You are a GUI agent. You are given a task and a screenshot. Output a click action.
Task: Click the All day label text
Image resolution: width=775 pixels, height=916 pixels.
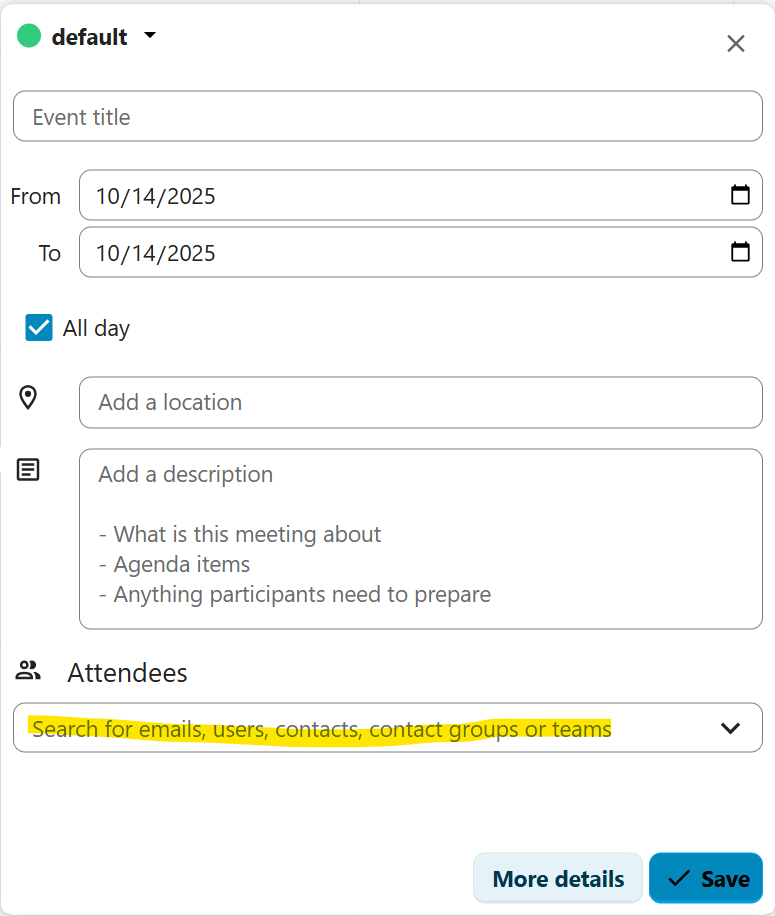coord(96,328)
